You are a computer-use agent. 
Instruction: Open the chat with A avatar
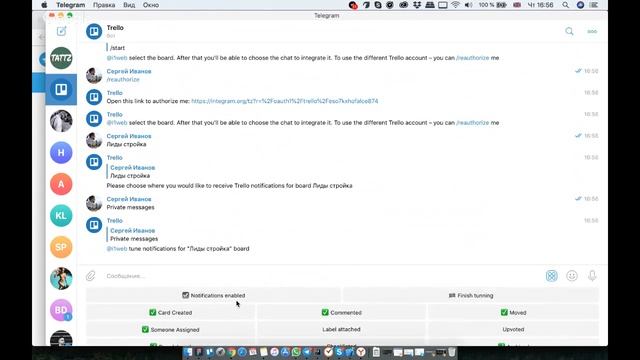(61, 184)
